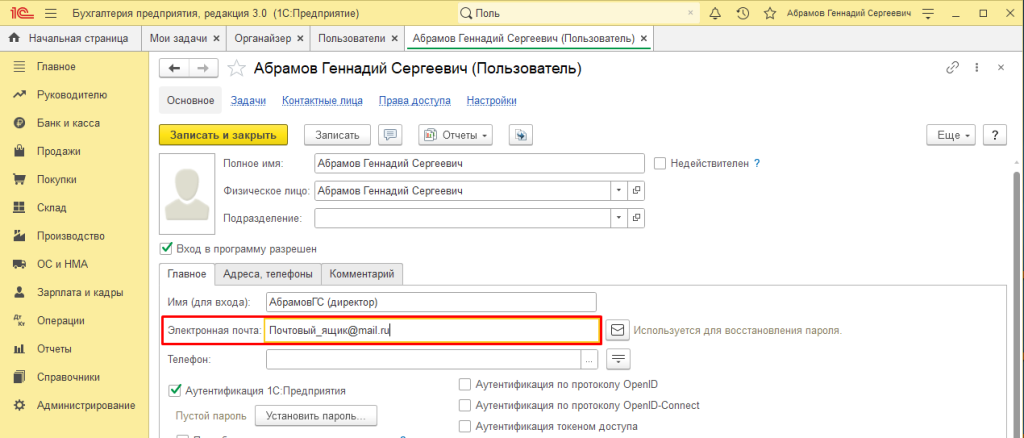Toggle the Недействителен checkbox
1024x438 pixels.
(660, 164)
